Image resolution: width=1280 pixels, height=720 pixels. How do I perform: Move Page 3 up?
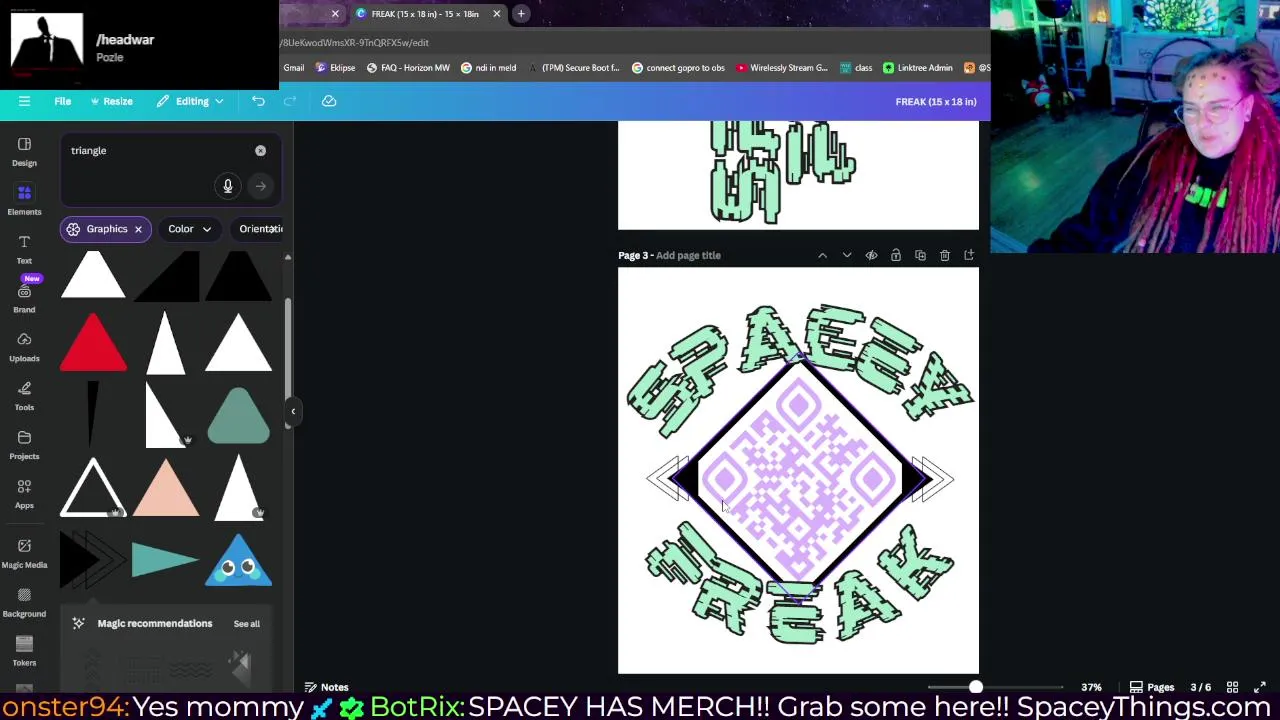822,255
